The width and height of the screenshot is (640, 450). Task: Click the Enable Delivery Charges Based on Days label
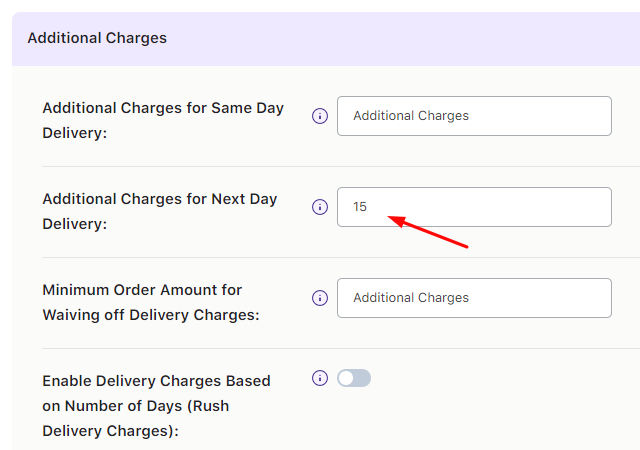(x=156, y=405)
